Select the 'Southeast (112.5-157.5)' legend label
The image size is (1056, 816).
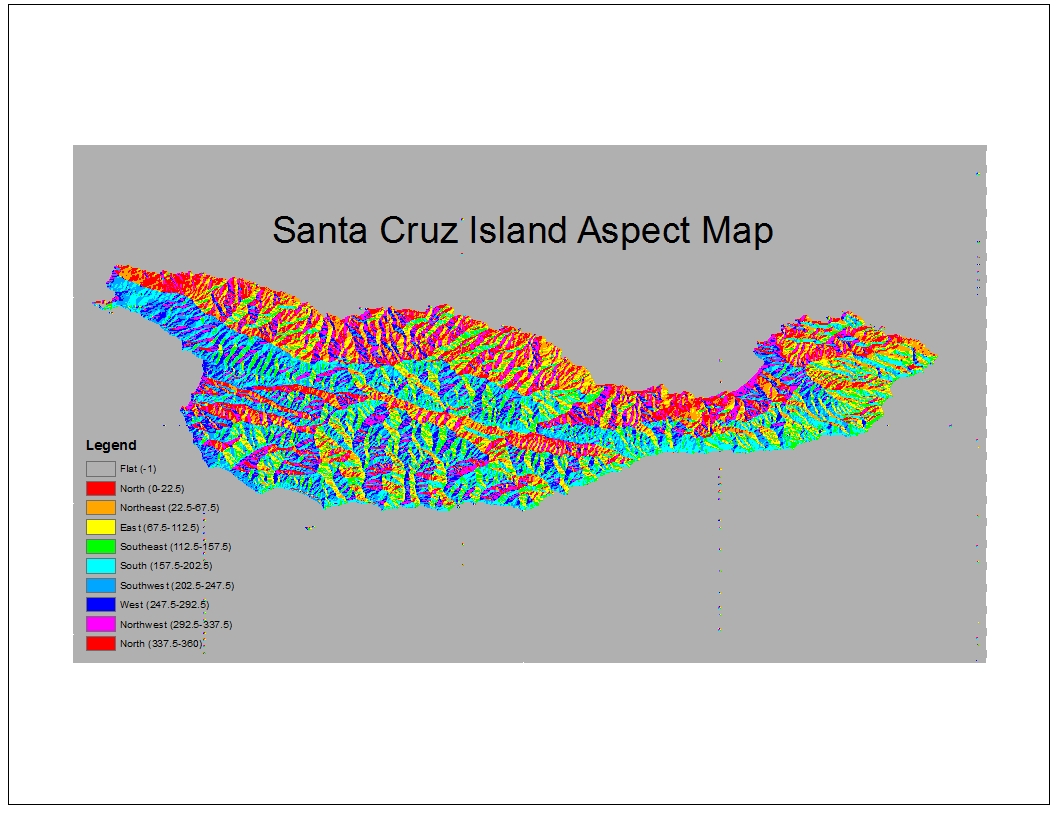coord(176,547)
